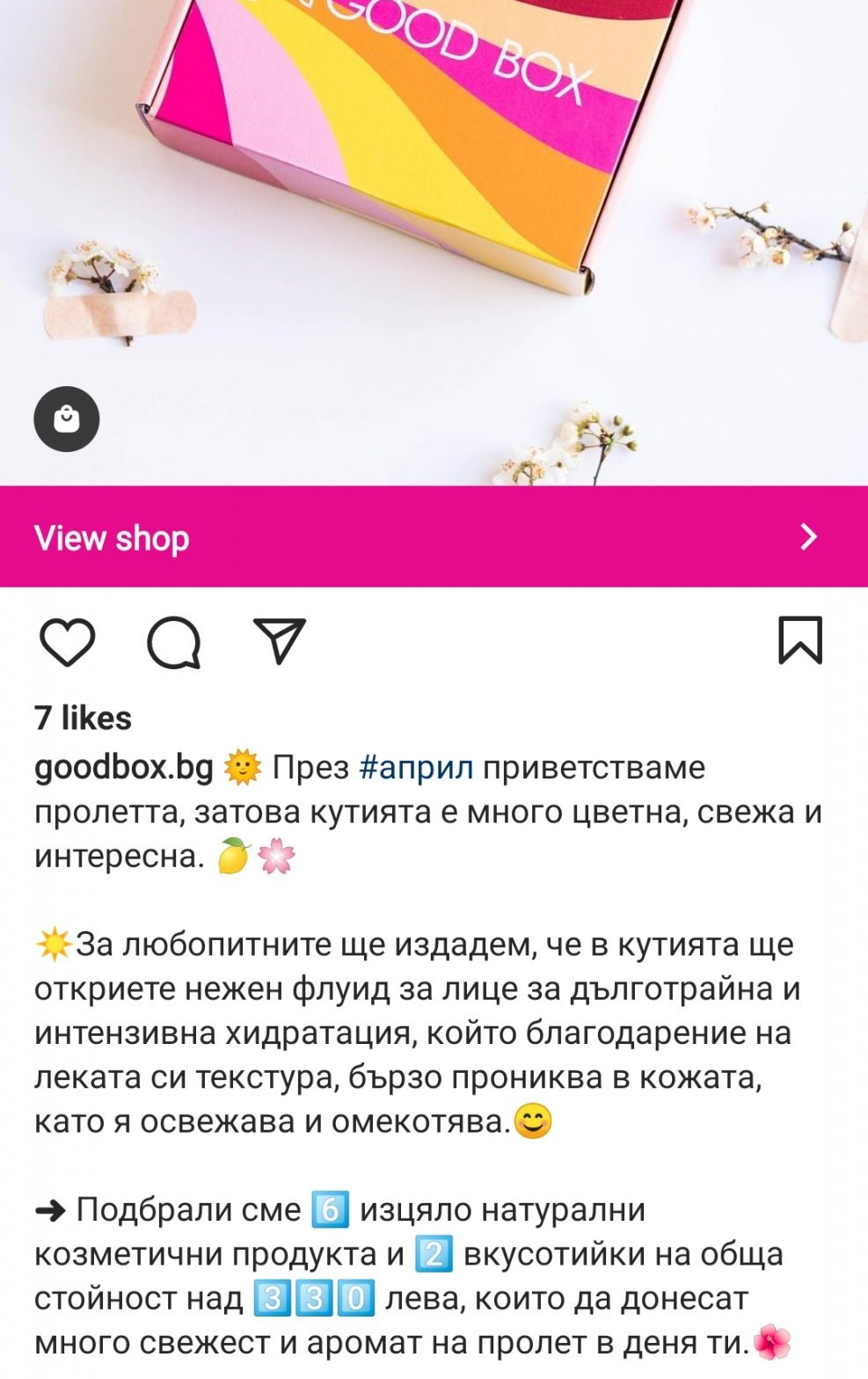Tap the lemon emoji in caption

(x=233, y=856)
